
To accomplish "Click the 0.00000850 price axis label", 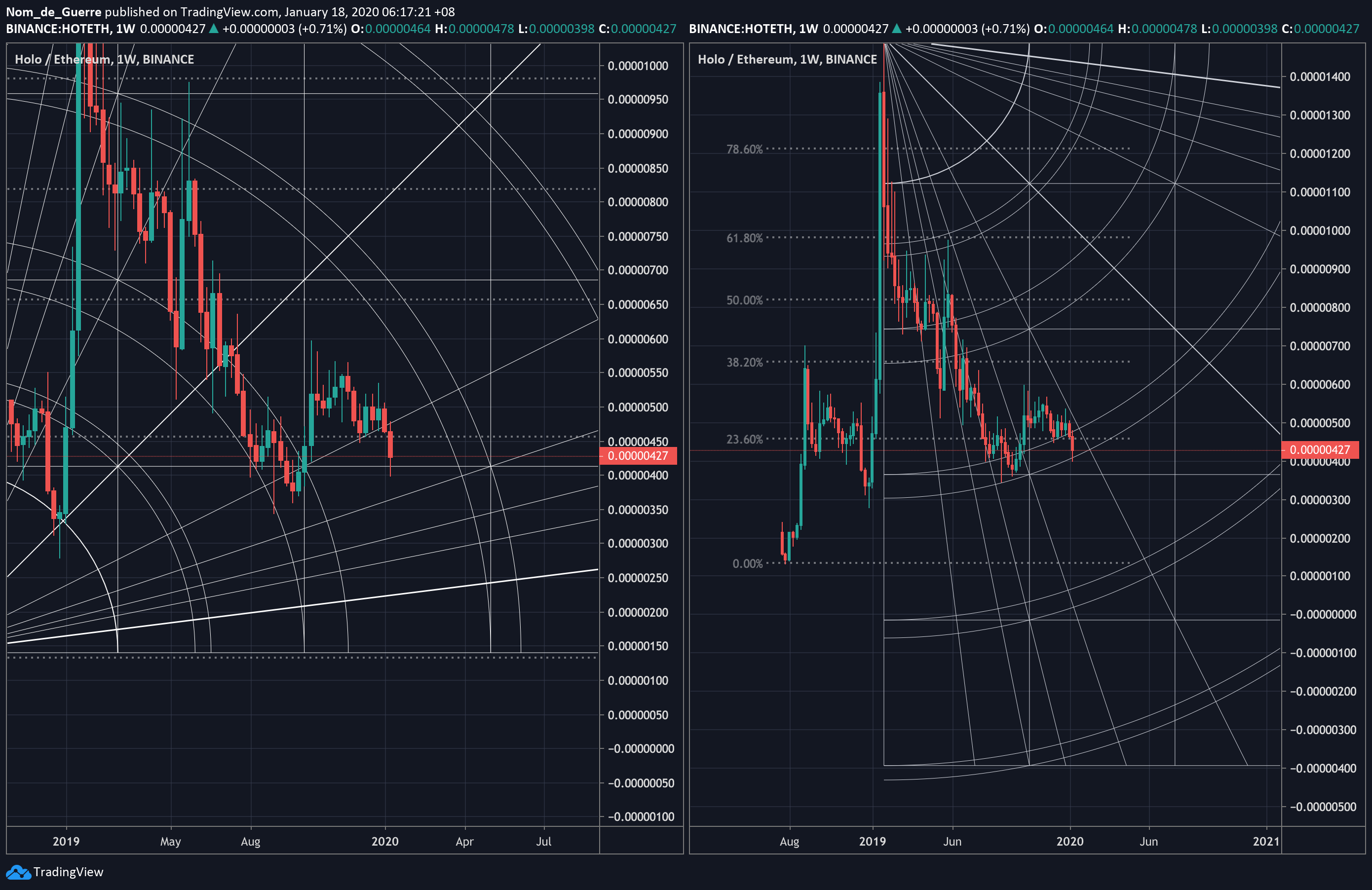I will tap(638, 169).
